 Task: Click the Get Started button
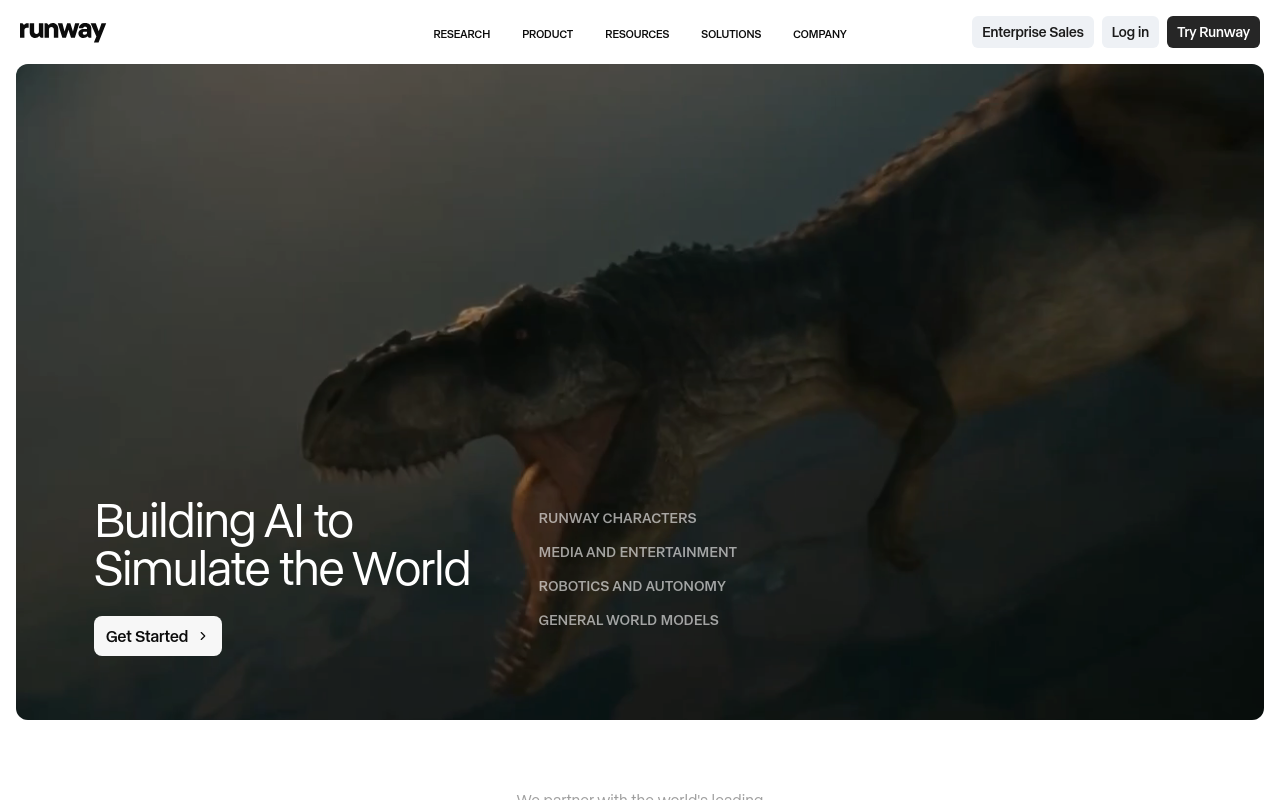(x=157, y=636)
